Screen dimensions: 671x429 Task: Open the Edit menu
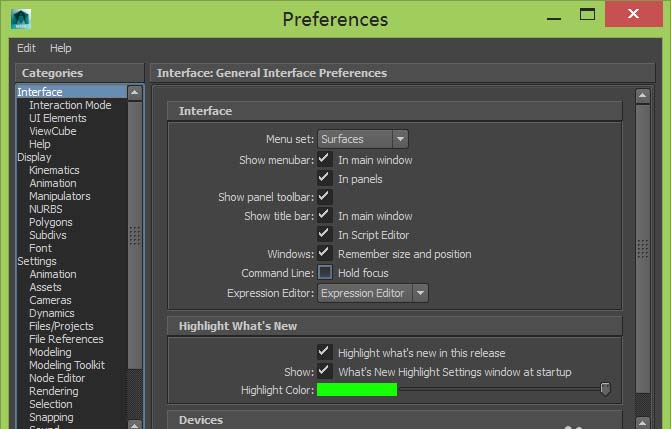tap(26, 48)
